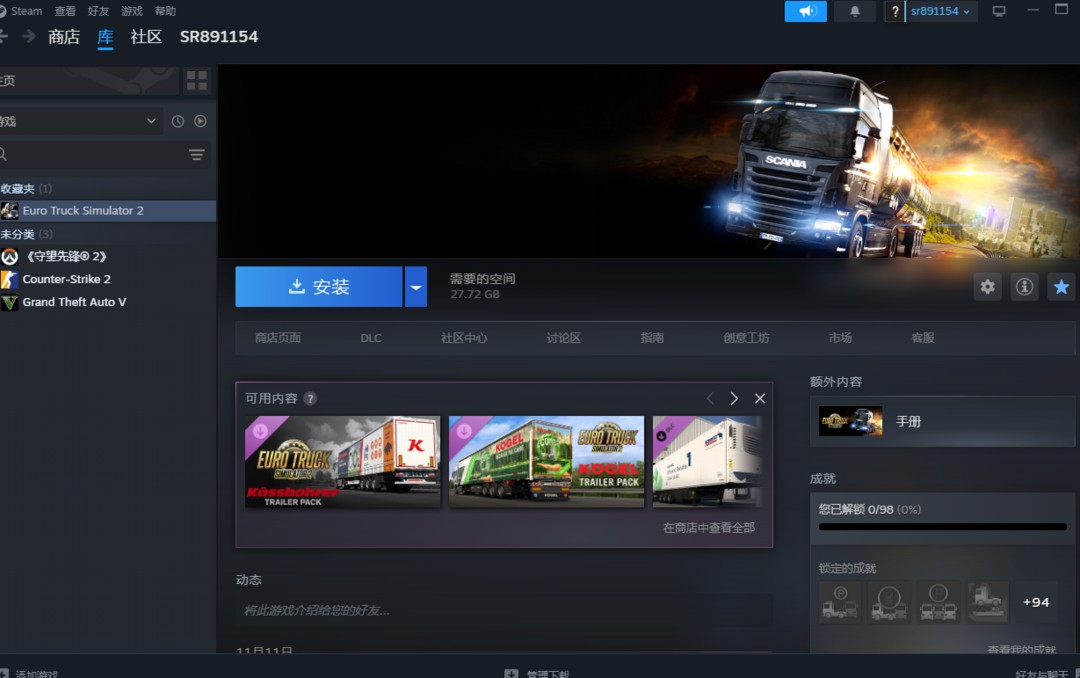Open the Kögel Trailer Pack thumbnail

(546, 462)
